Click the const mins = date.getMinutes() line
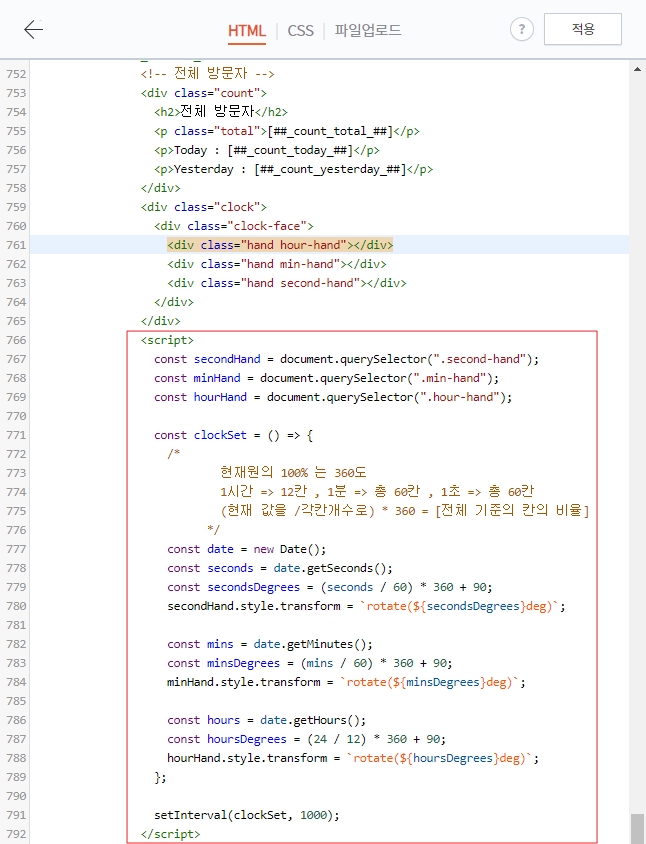This screenshot has width=646, height=844. (270, 644)
